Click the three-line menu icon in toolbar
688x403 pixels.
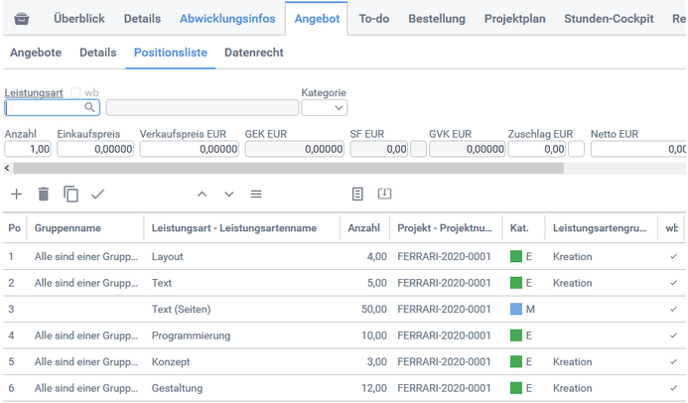coord(256,194)
